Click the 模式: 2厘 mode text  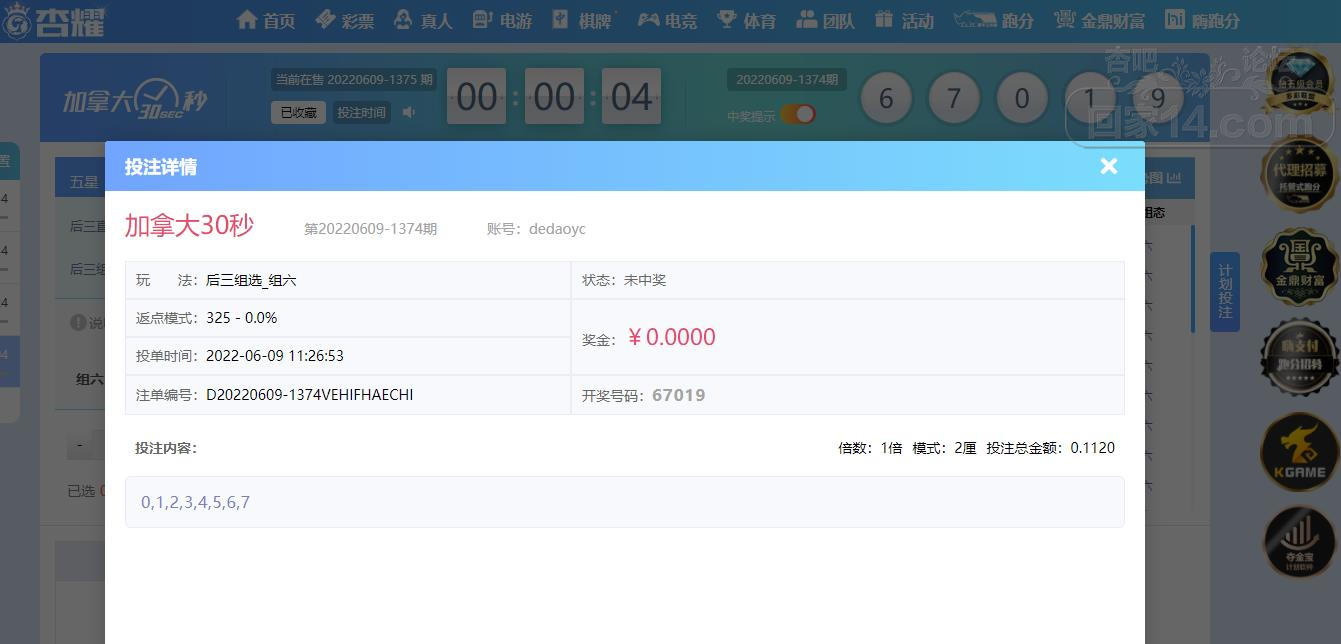coord(944,448)
